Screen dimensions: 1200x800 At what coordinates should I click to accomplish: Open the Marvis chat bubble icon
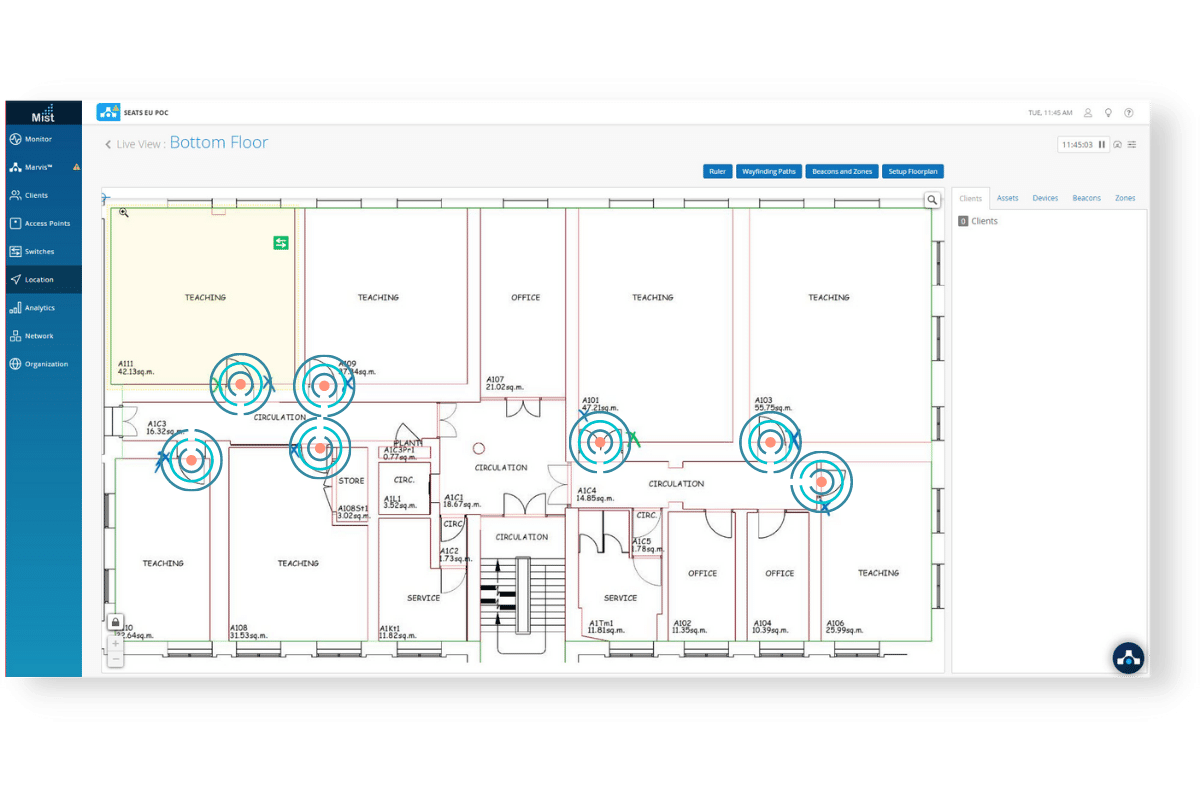tap(1128, 658)
